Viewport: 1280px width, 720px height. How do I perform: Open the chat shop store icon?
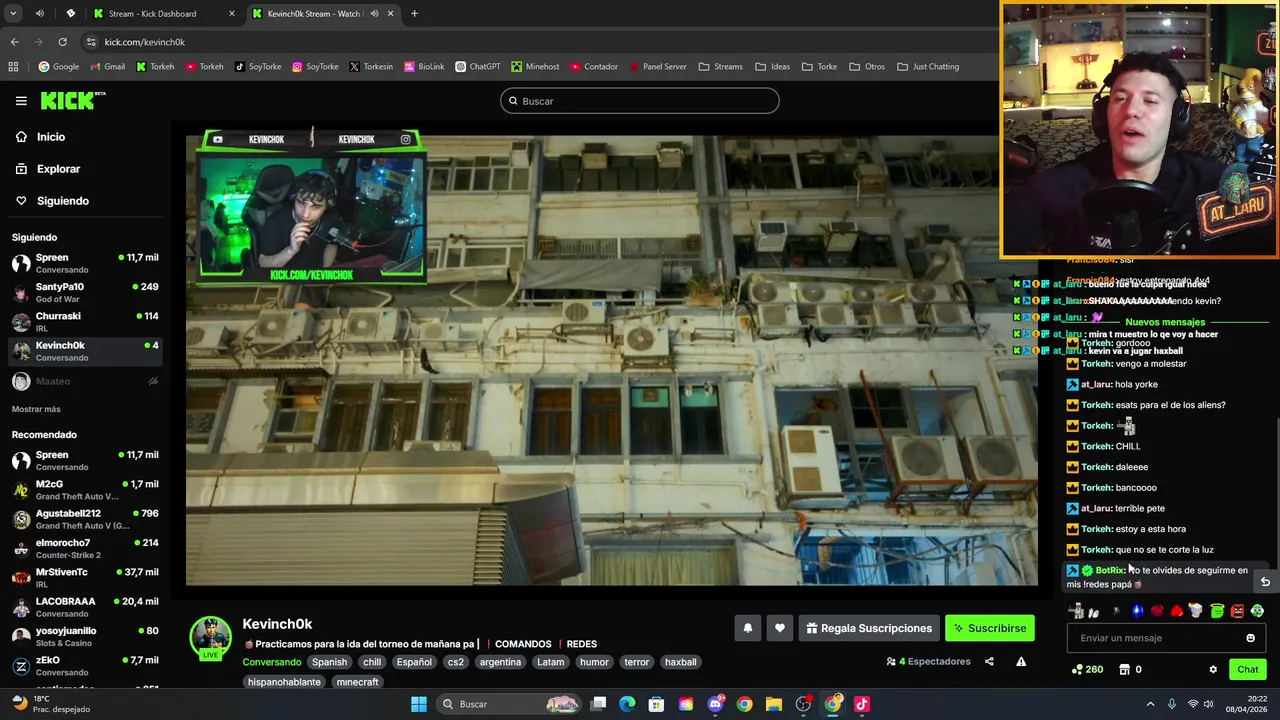pyautogui.click(x=1125, y=670)
